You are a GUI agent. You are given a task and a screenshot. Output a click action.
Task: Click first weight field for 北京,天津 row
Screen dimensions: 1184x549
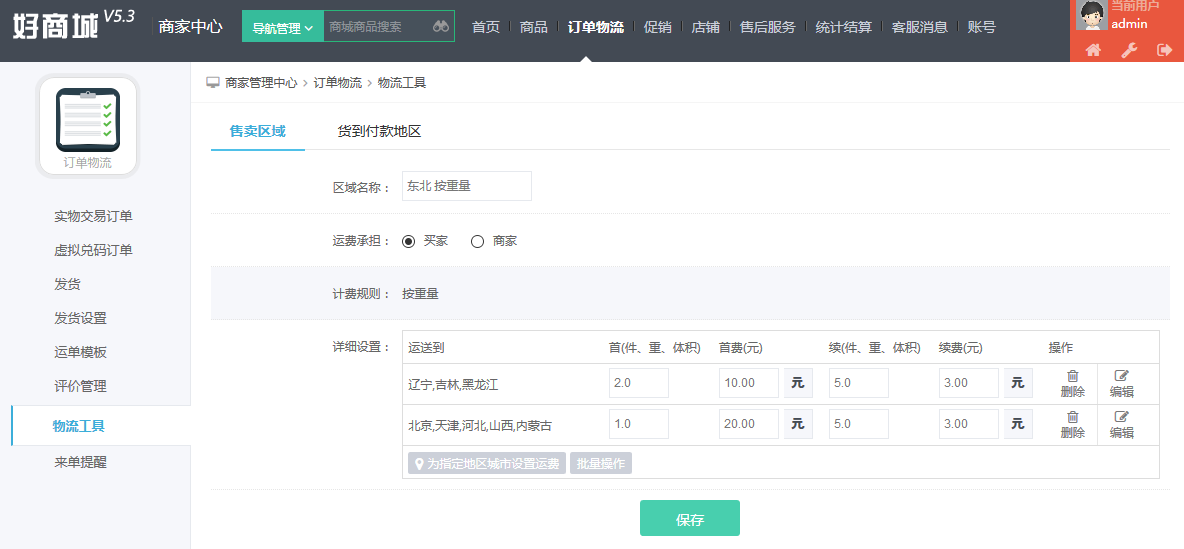click(639, 424)
